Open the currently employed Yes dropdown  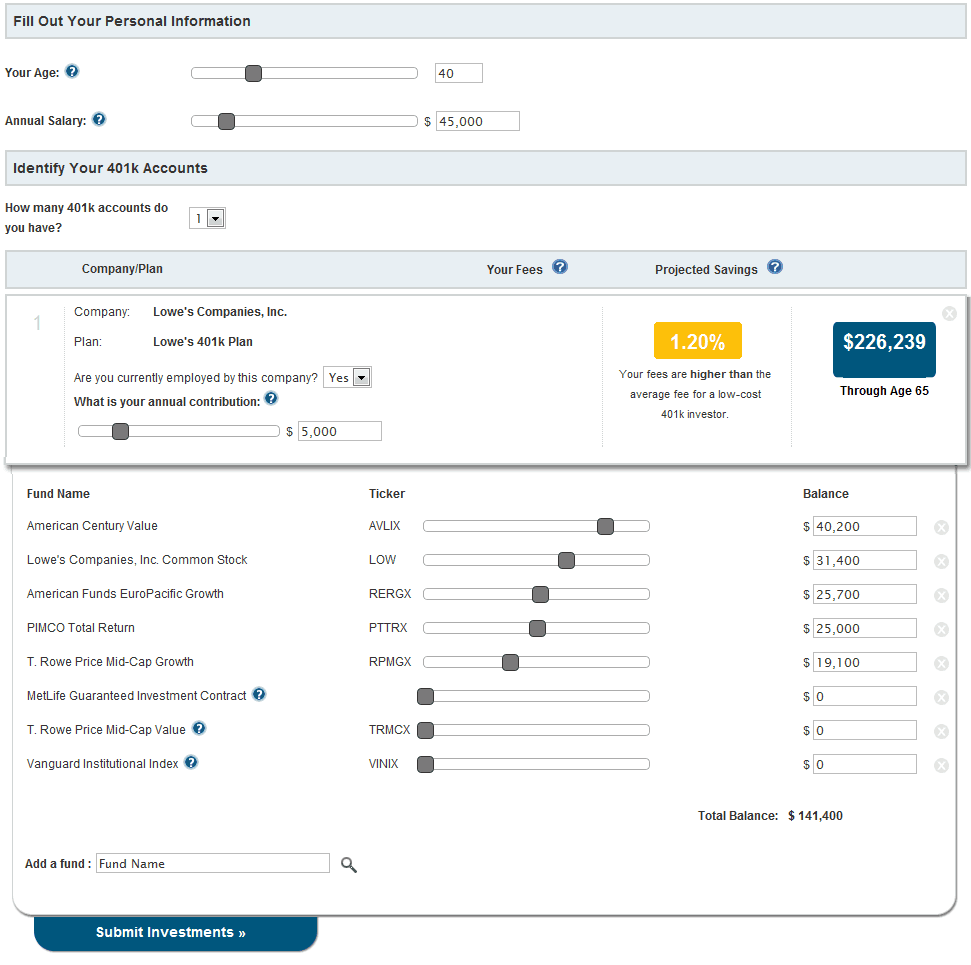tap(361, 378)
